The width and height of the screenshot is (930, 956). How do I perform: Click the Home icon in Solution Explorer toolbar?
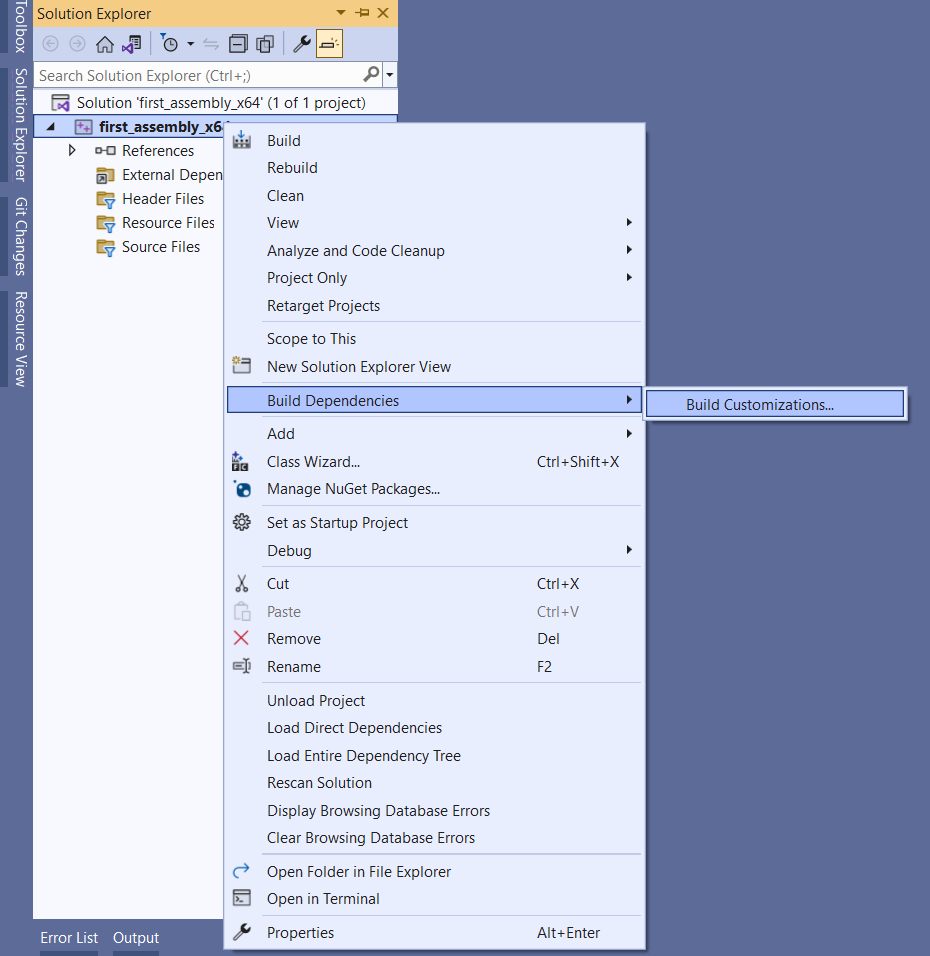(105, 44)
